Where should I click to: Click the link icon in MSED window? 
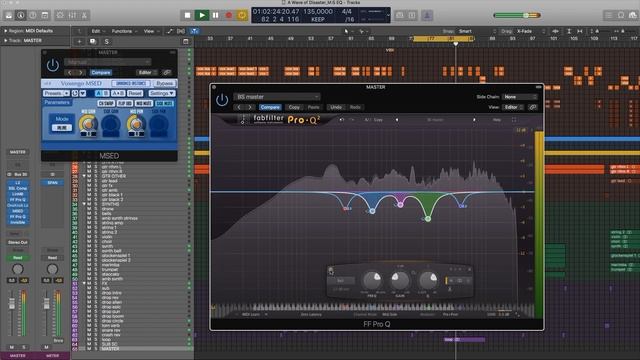click(x=167, y=73)
